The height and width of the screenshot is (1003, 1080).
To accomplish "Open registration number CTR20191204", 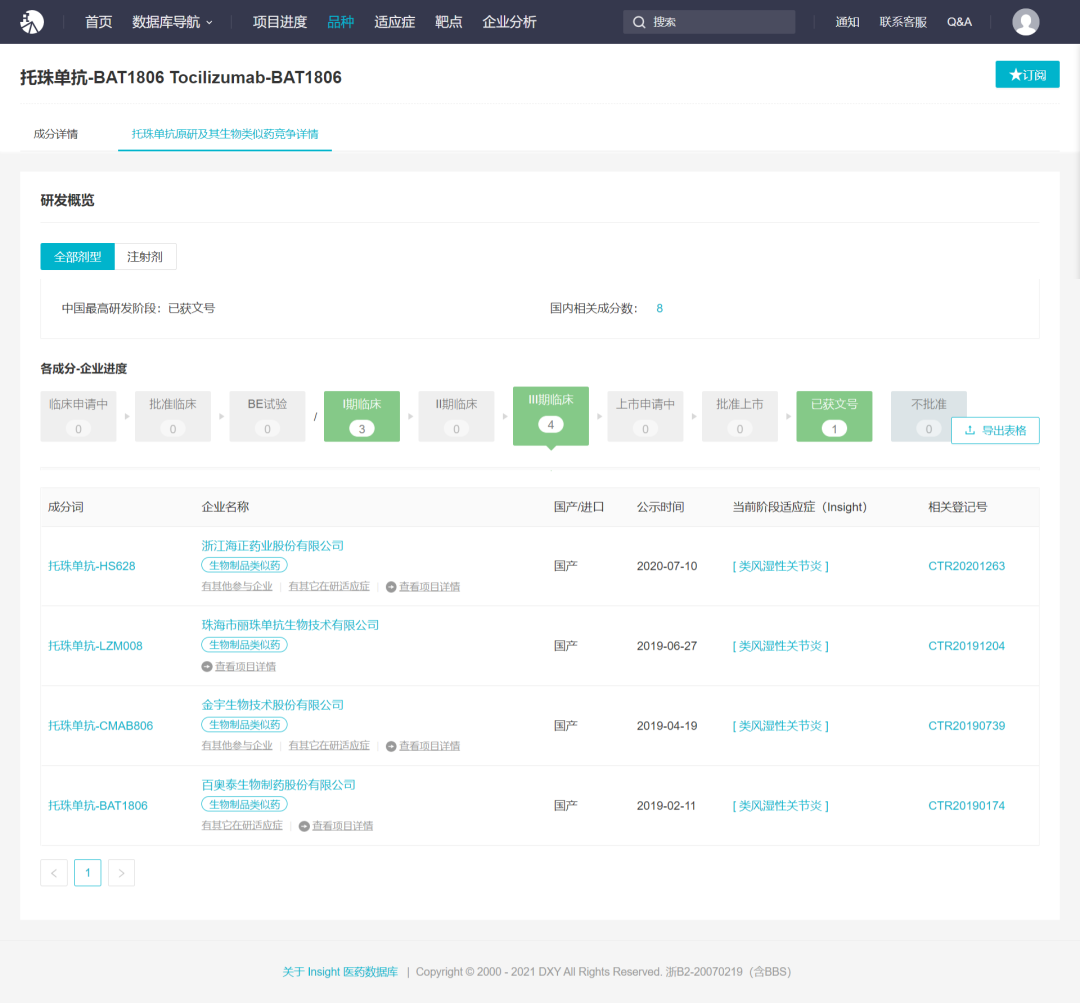I will 966,646.
